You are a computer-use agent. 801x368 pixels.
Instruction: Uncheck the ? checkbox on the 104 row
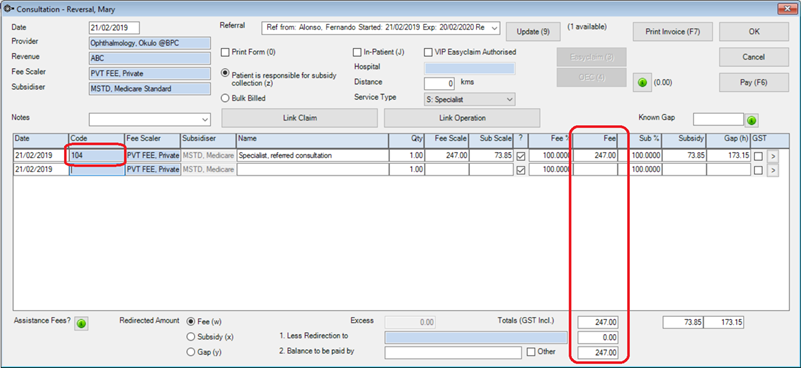pos(521,156)
